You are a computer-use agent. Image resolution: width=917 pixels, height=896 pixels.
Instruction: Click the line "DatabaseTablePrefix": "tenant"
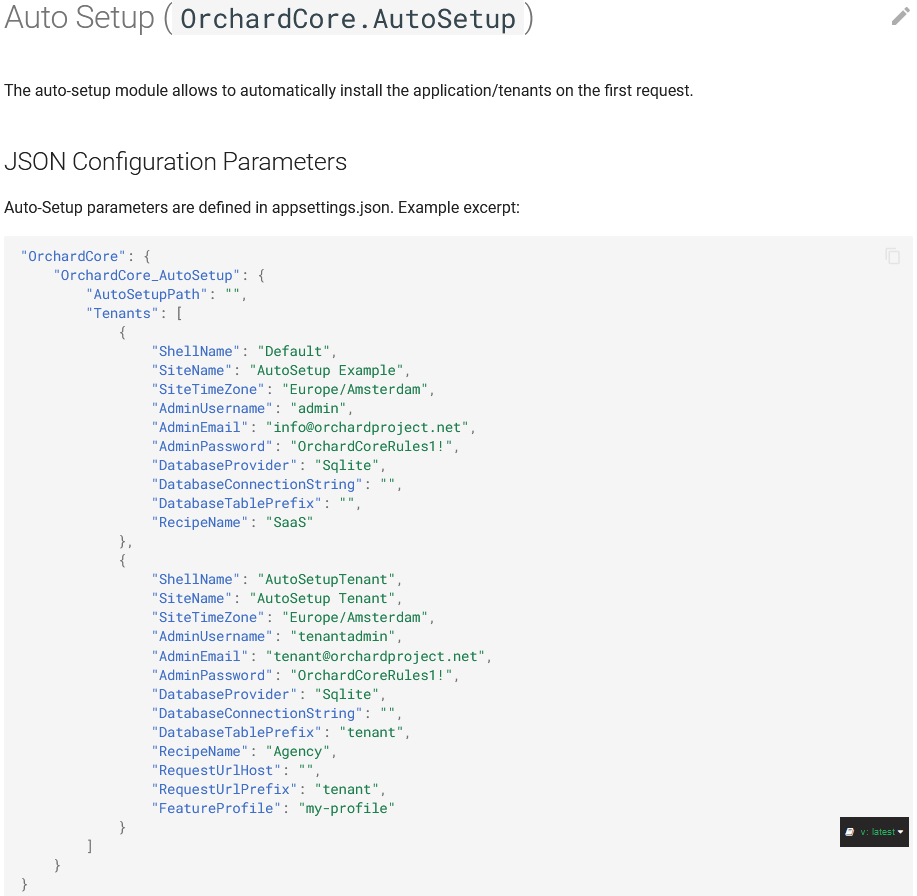[x=281, y=733]
